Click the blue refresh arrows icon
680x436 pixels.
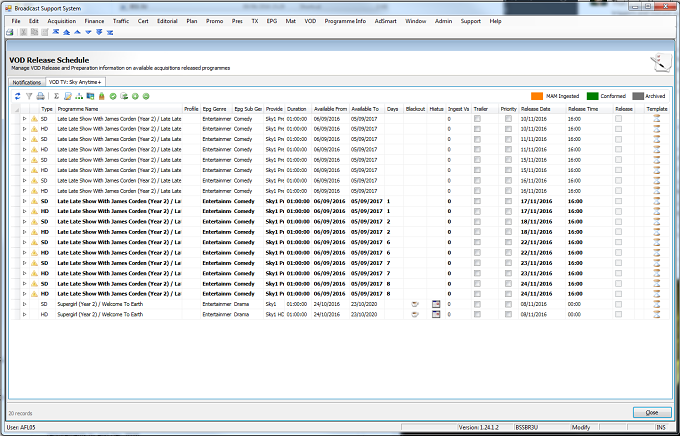point(18,96)
